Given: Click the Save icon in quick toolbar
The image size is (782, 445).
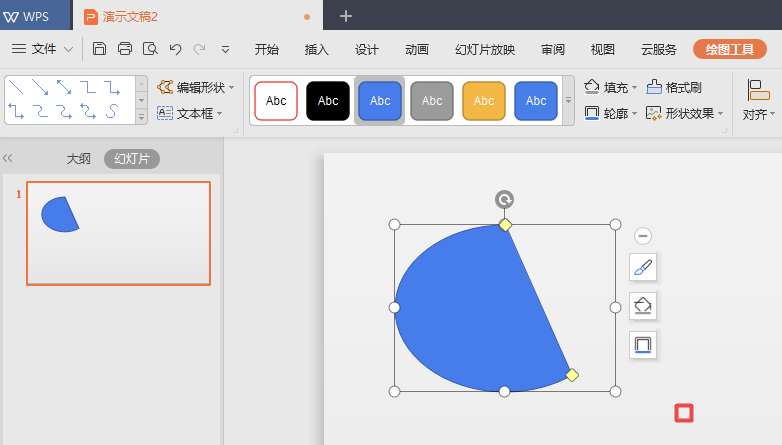Looking at the screenshot, I should coord(99,49).
